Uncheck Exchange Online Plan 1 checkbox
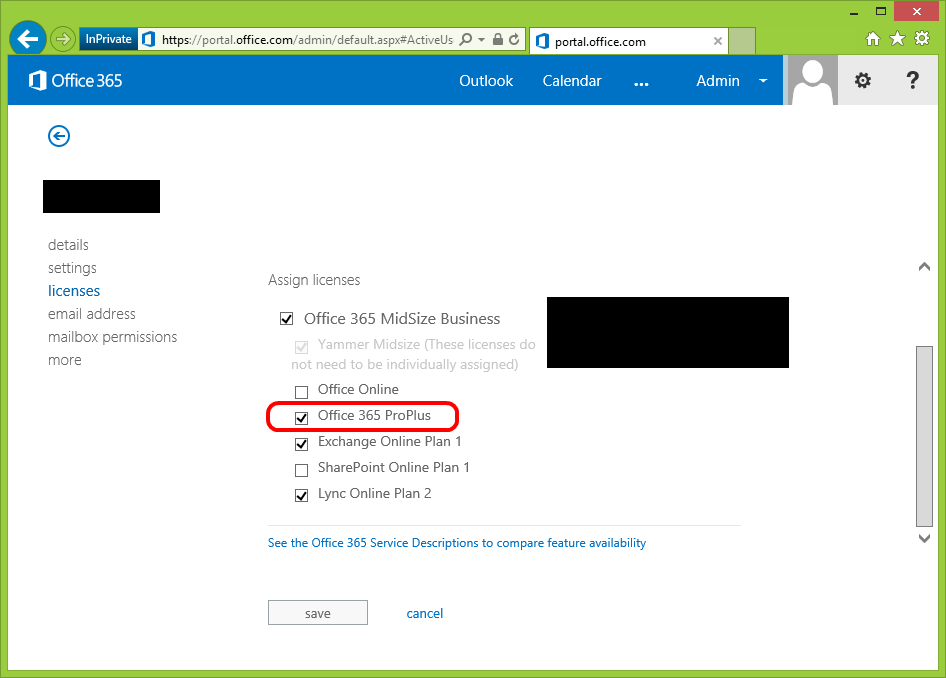 (x=301, y=444)
